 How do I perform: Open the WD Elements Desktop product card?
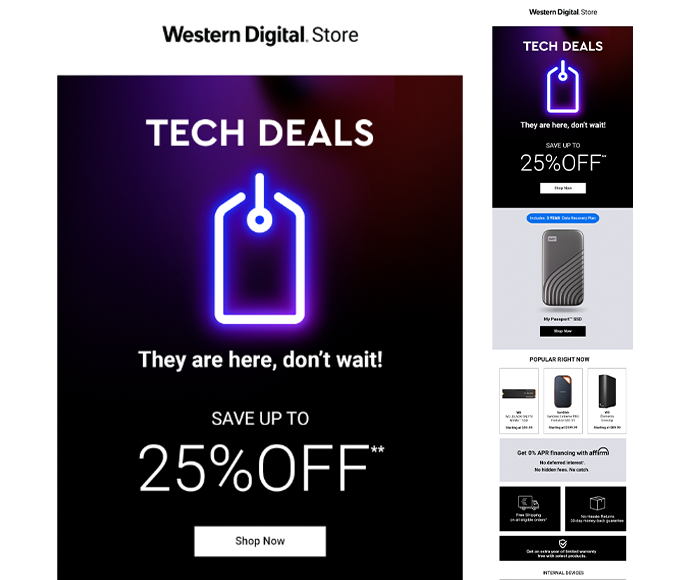coord(607,400)
